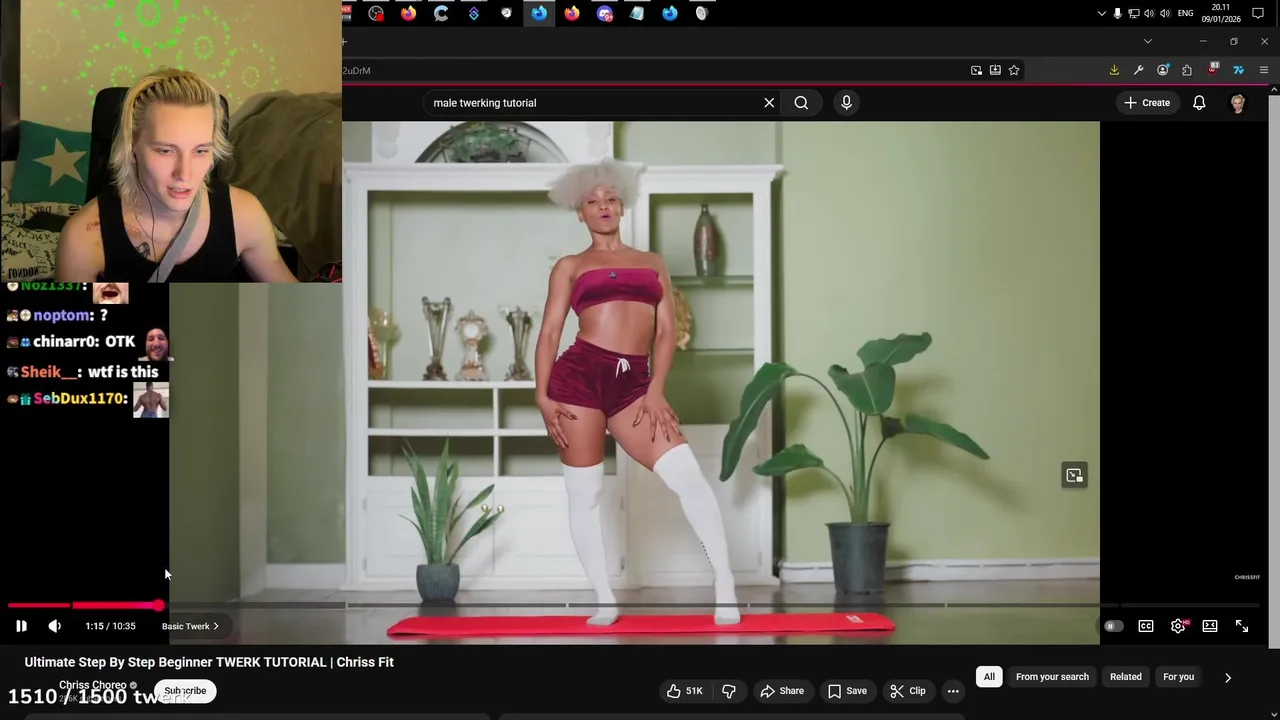This screenshot has height=720, width=1280.
Task: Open the account avatar menu
Action: coord(1238,103)
